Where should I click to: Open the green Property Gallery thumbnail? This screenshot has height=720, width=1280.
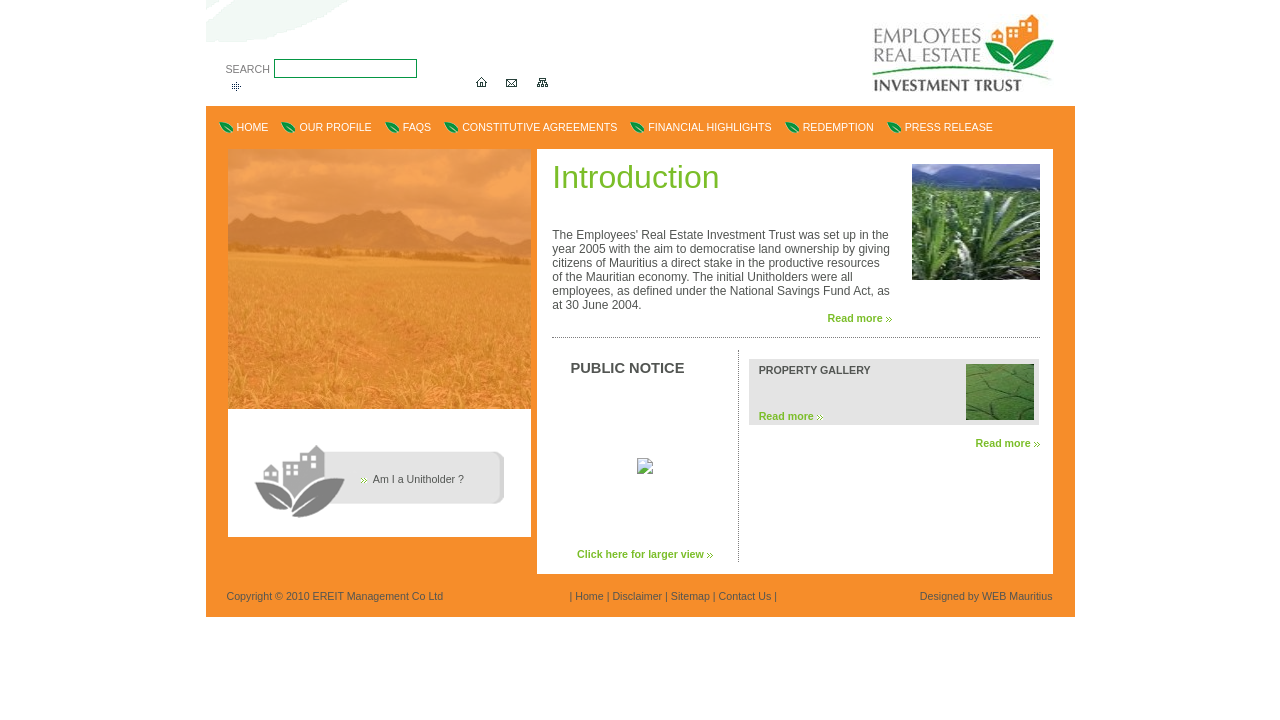(1000, 392)
